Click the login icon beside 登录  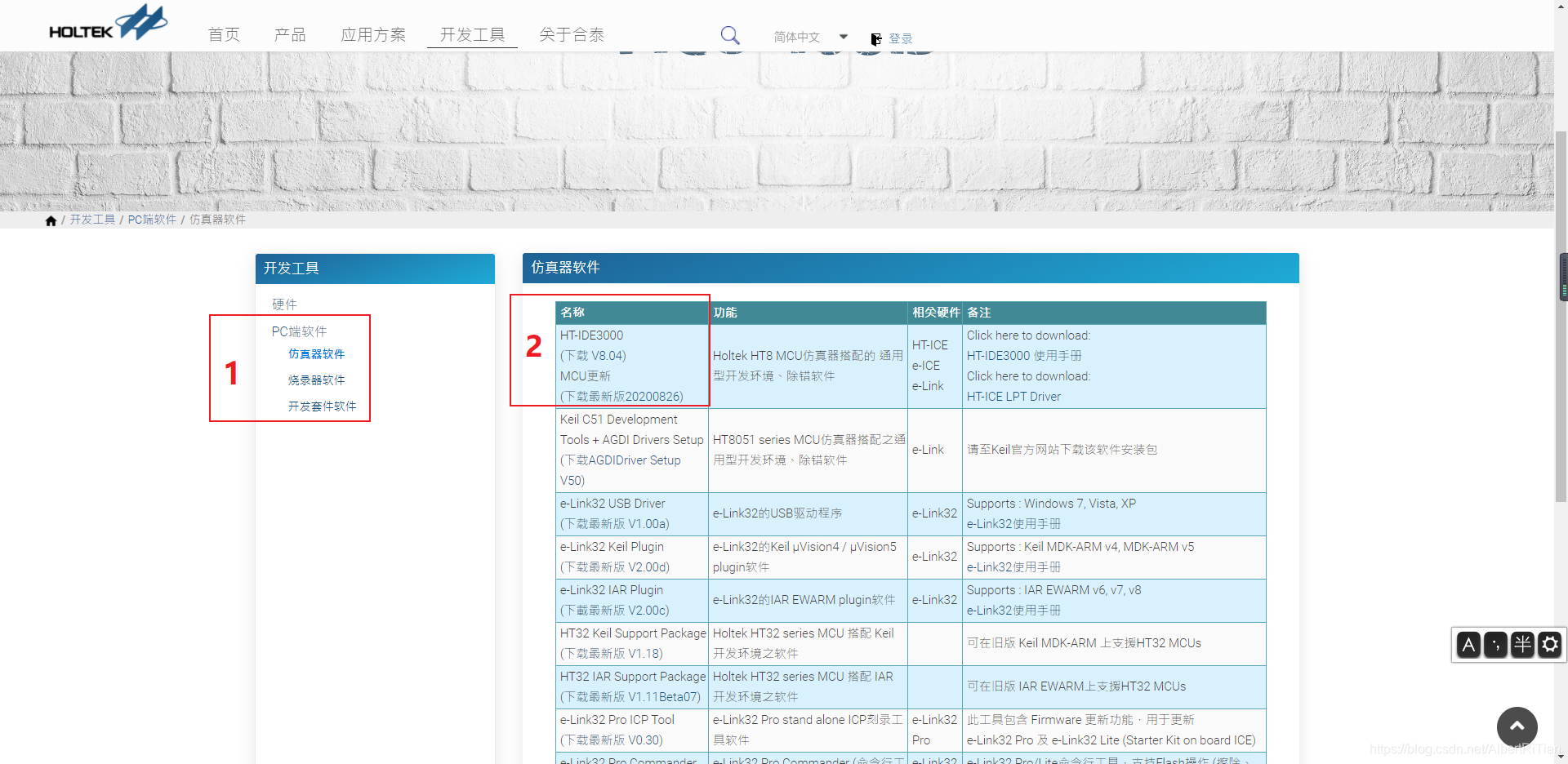point(876,39)
